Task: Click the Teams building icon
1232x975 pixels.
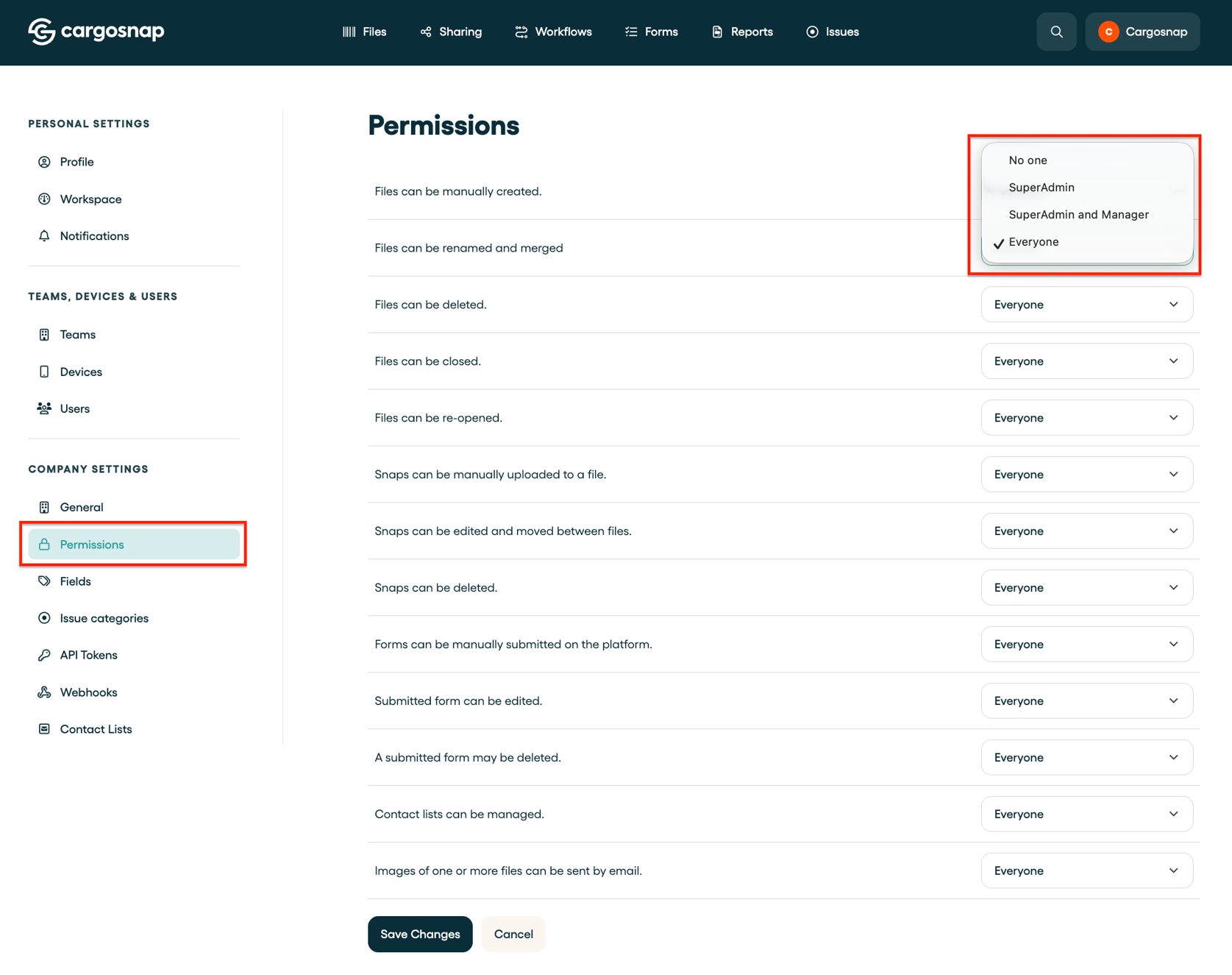Action: coord(44,335)
